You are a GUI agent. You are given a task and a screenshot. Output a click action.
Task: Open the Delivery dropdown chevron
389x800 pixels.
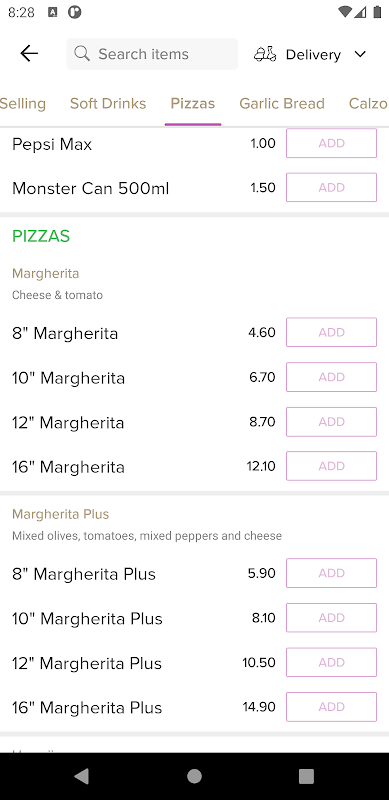tap(360, 54)
